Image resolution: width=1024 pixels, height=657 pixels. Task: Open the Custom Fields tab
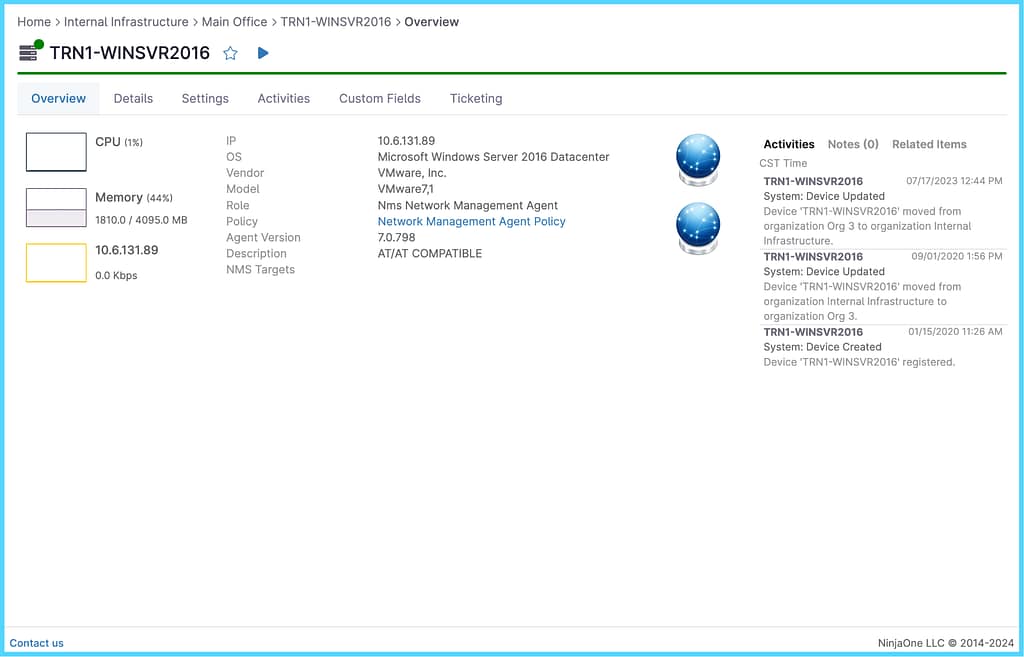click(x=379, y=99)
